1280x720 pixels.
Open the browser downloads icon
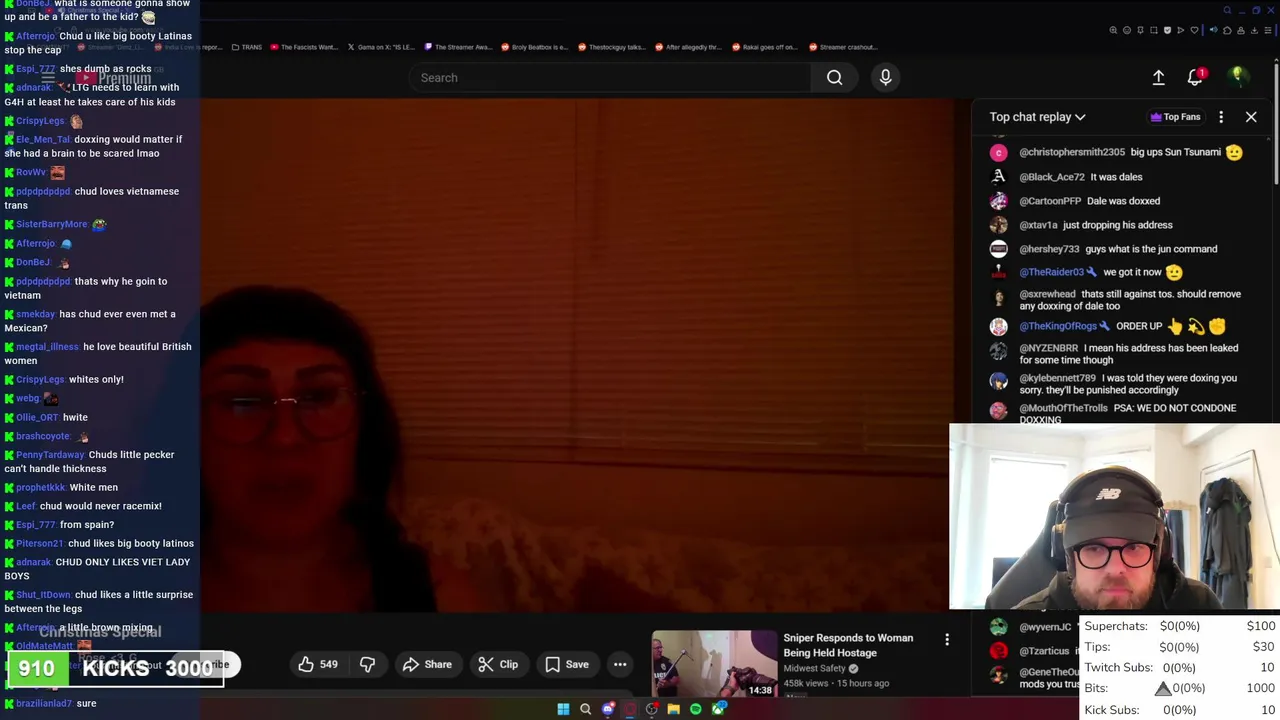click(x=1254, y=30)
